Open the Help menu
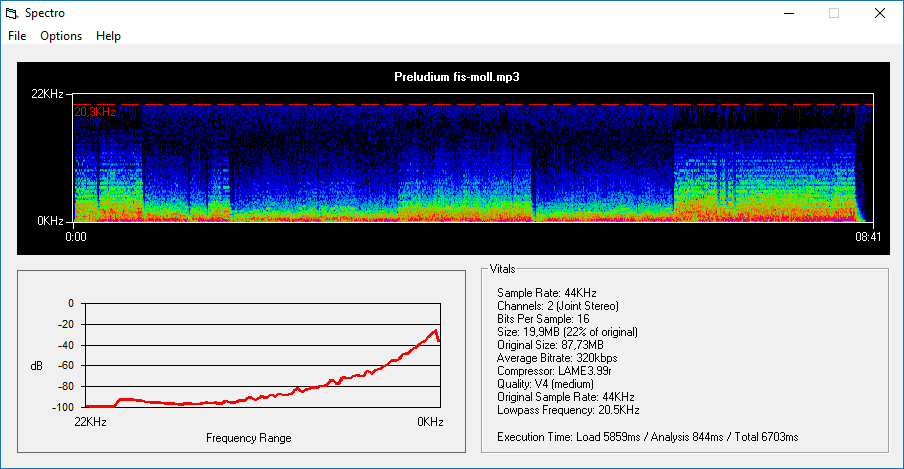Viewport: 904px width, 469px height. pyautogui.click(x=108, y=36)
